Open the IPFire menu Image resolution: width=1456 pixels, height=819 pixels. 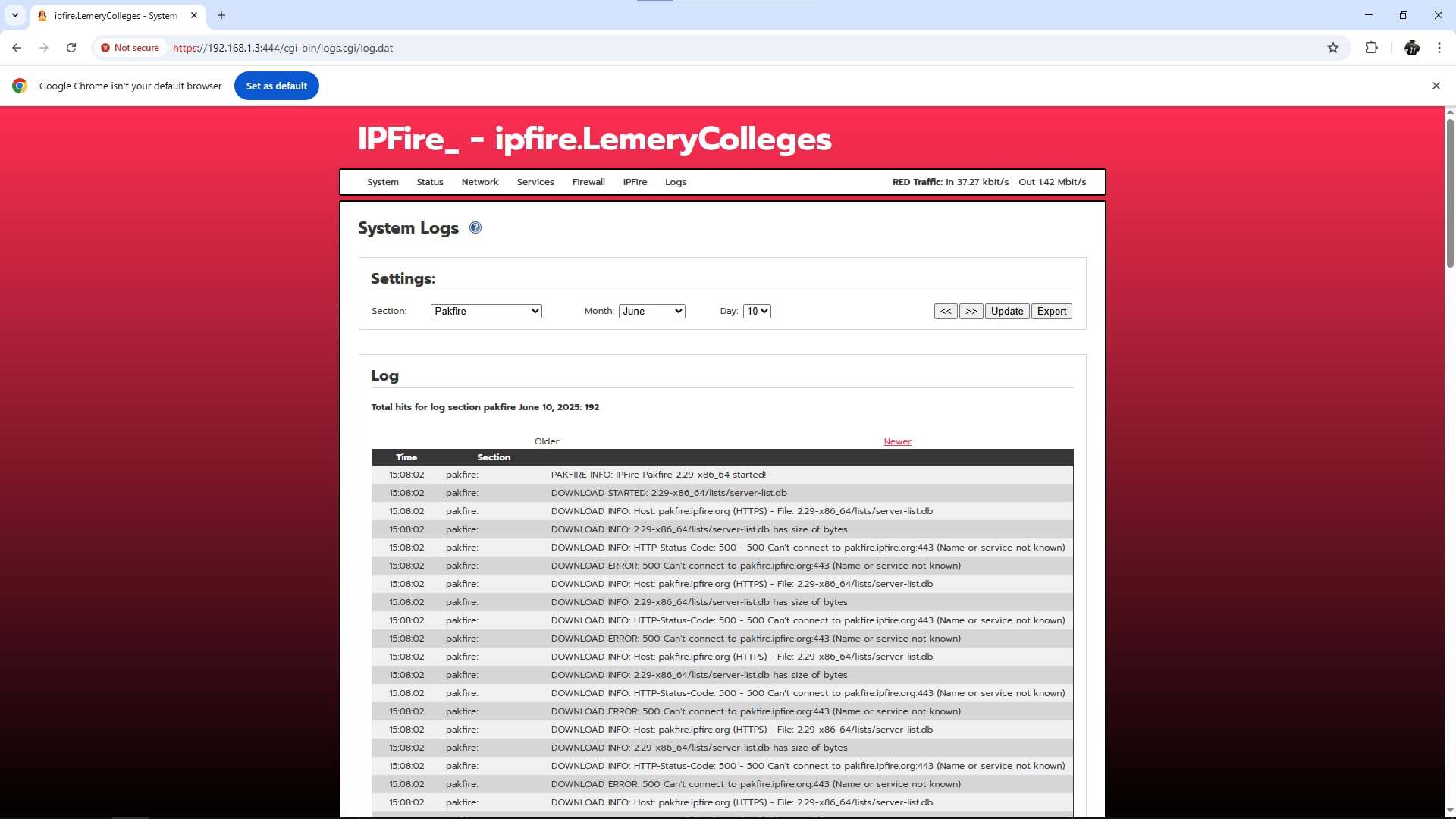[x=635, y=182]
